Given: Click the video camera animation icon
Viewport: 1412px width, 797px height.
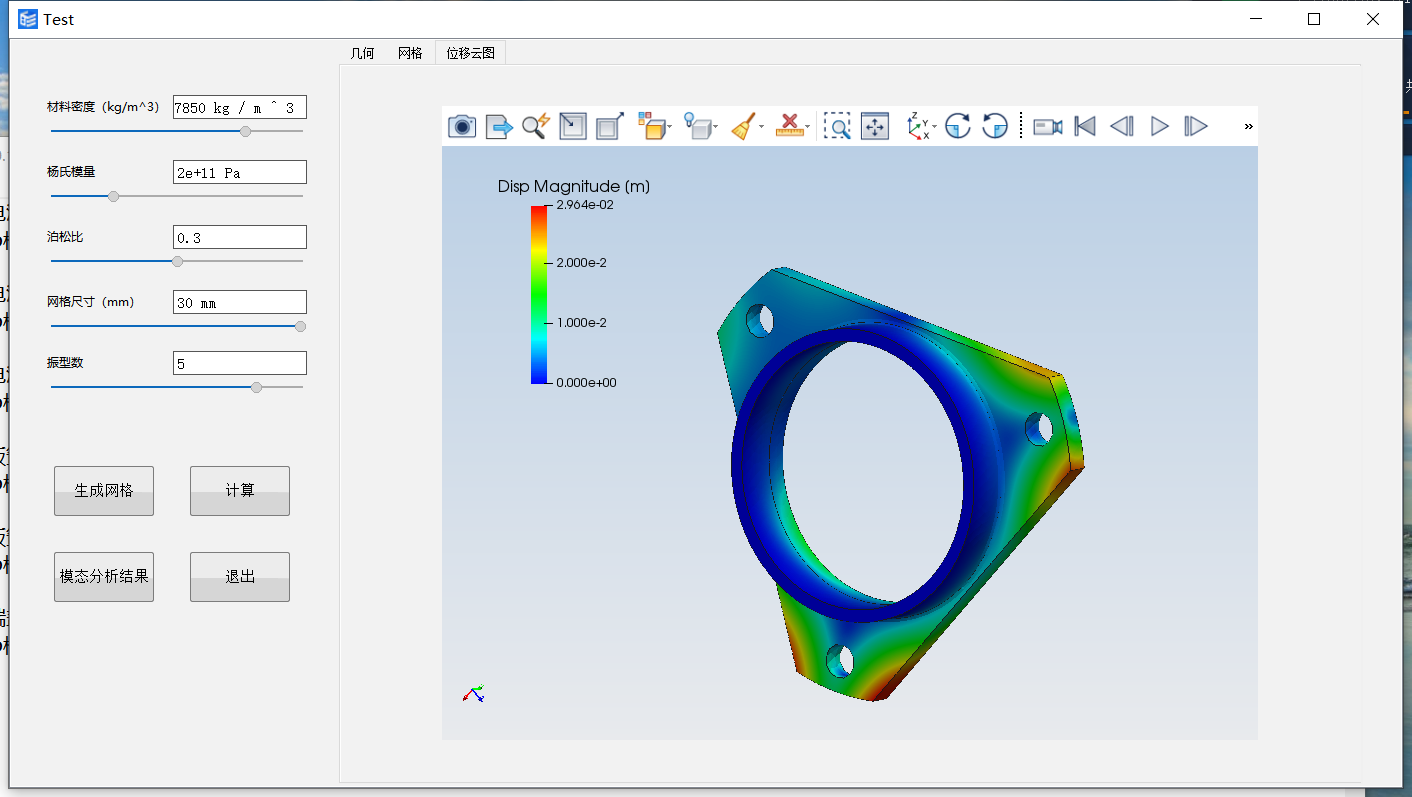Looking at the screenshot, I should coord(1047,126).
